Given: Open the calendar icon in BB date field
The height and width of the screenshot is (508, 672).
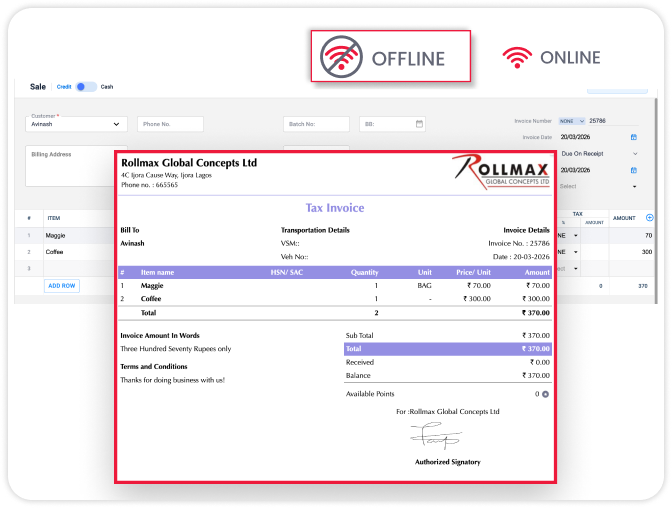Looking at the screenshot, I should click(x=419, y=124).
